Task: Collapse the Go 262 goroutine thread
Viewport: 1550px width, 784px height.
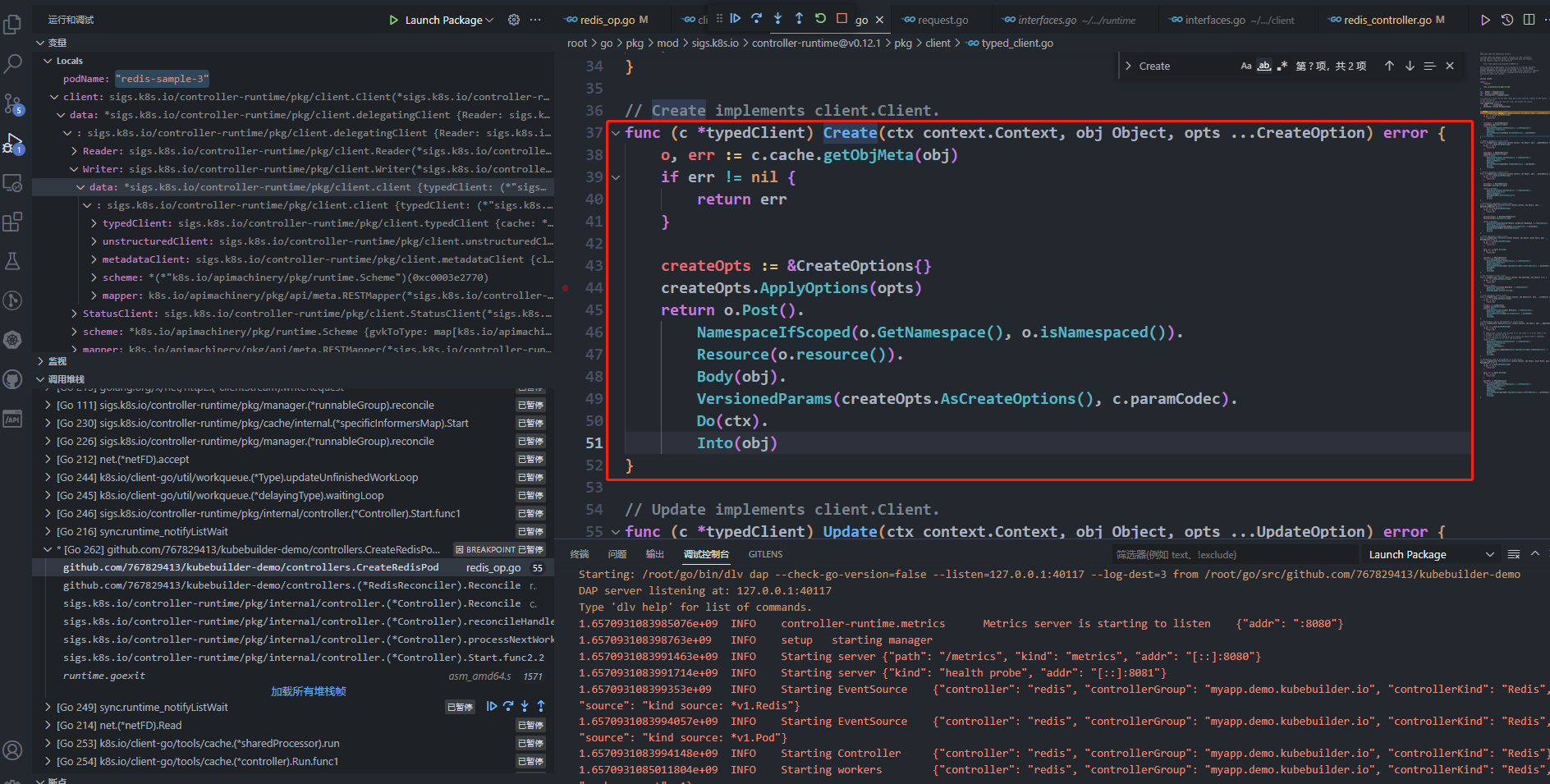Action: [x=48, y=549]
